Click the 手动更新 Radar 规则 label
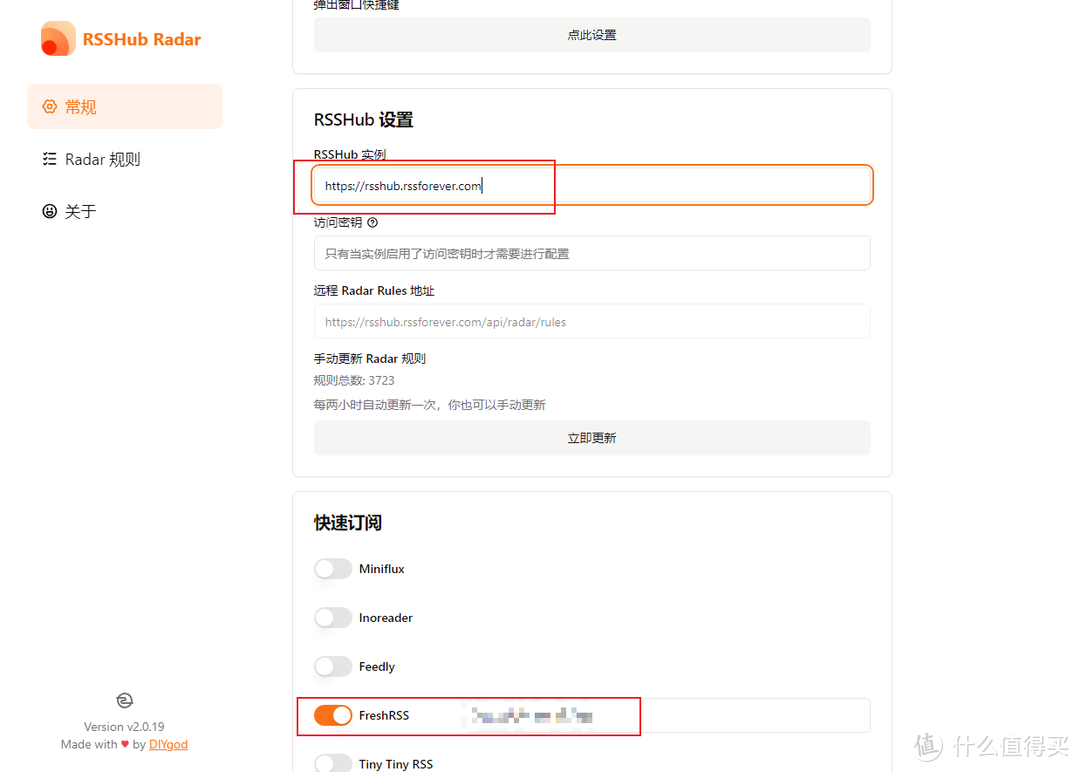 click(370, 359)
